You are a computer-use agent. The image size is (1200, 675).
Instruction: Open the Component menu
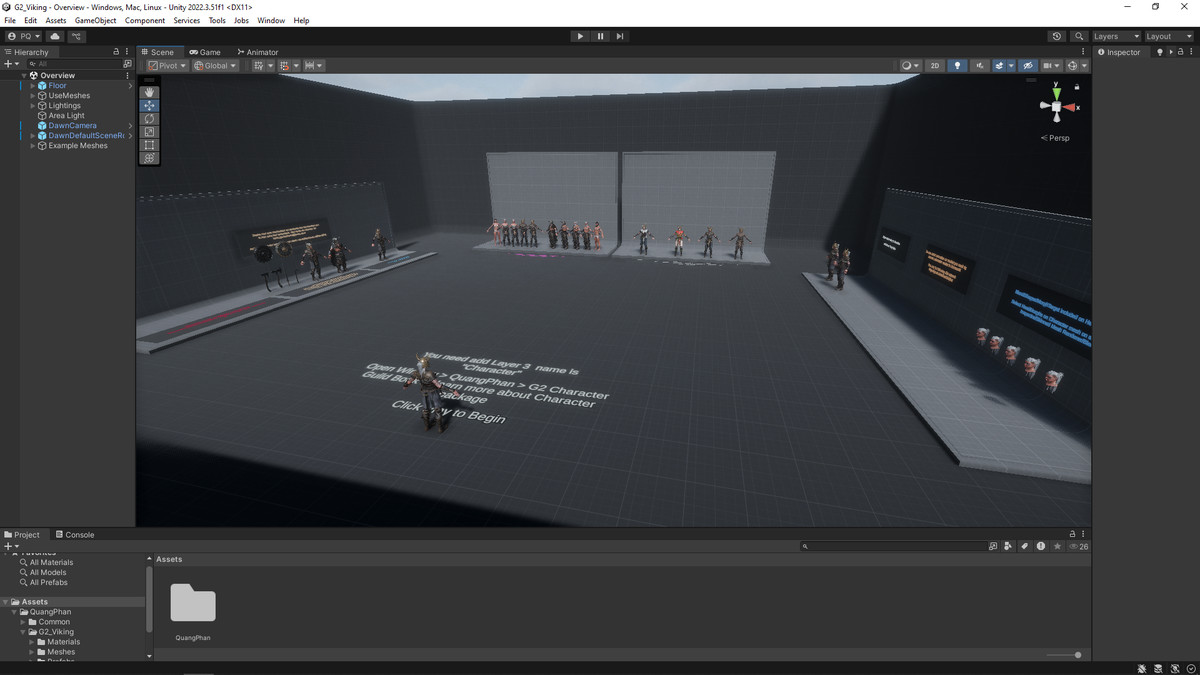pos(145,20)
